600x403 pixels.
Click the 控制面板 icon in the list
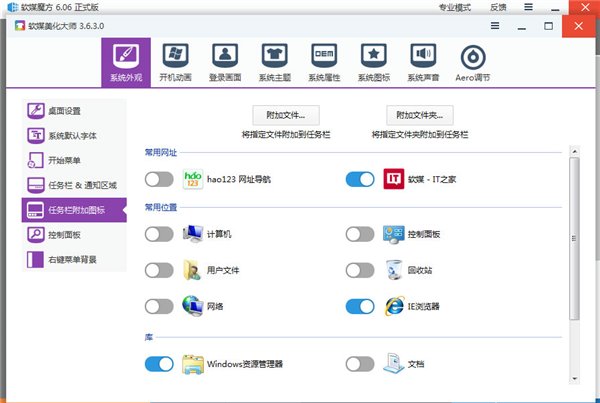coord(394,234)
